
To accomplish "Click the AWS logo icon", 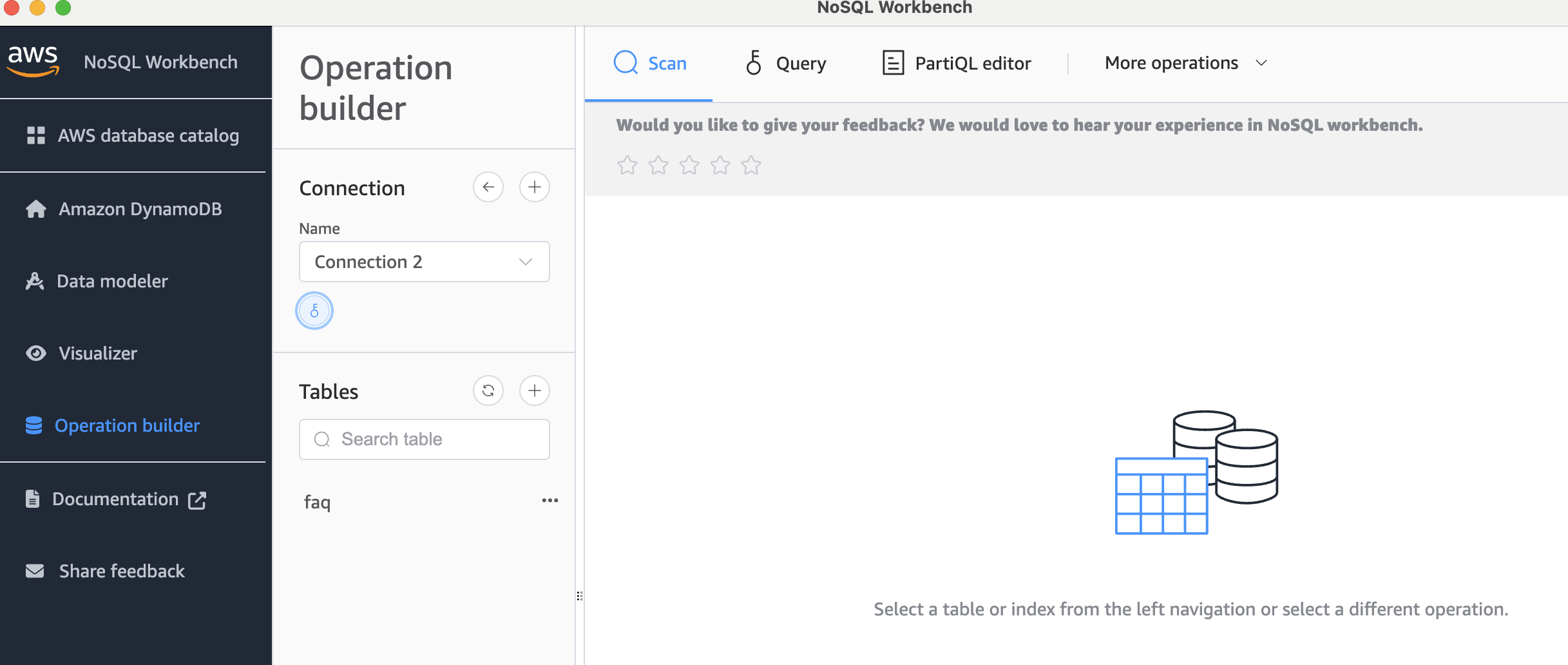I will [33, 61].
